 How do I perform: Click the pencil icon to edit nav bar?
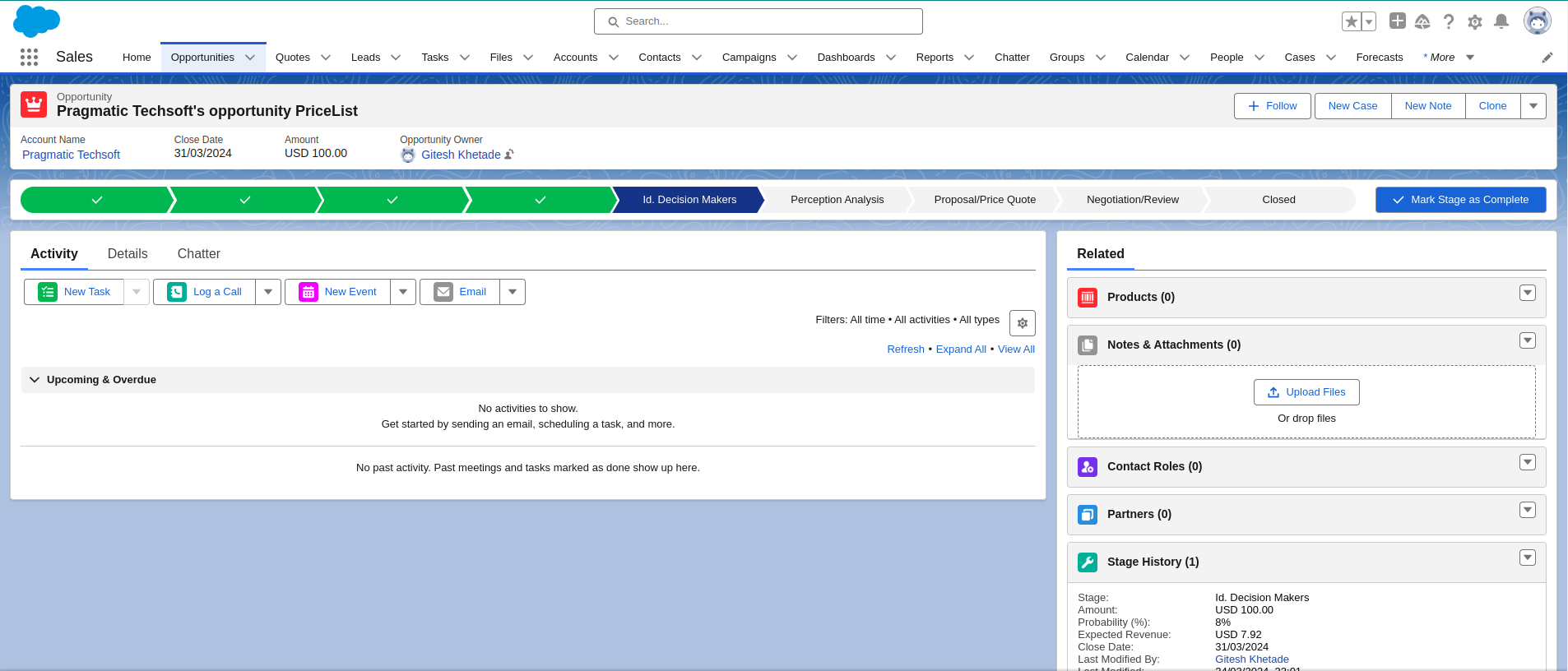click(1547, 58)
